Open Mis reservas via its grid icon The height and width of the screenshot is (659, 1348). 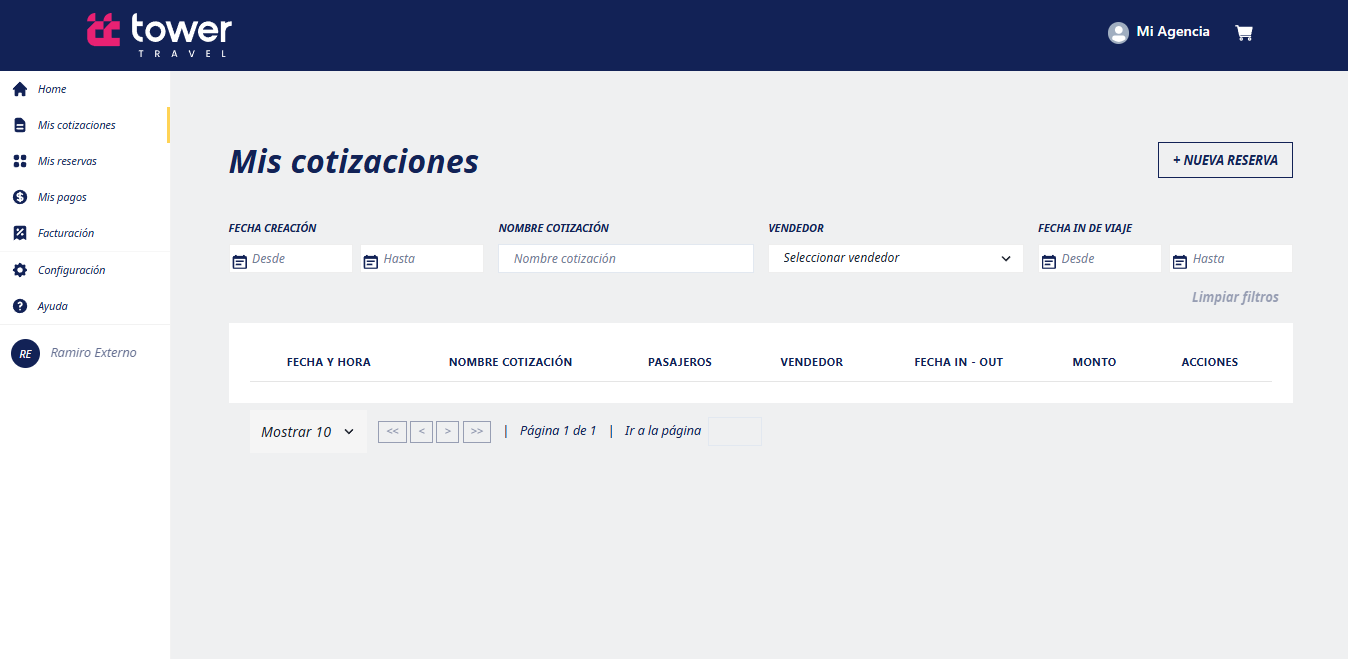pos(18,160)
